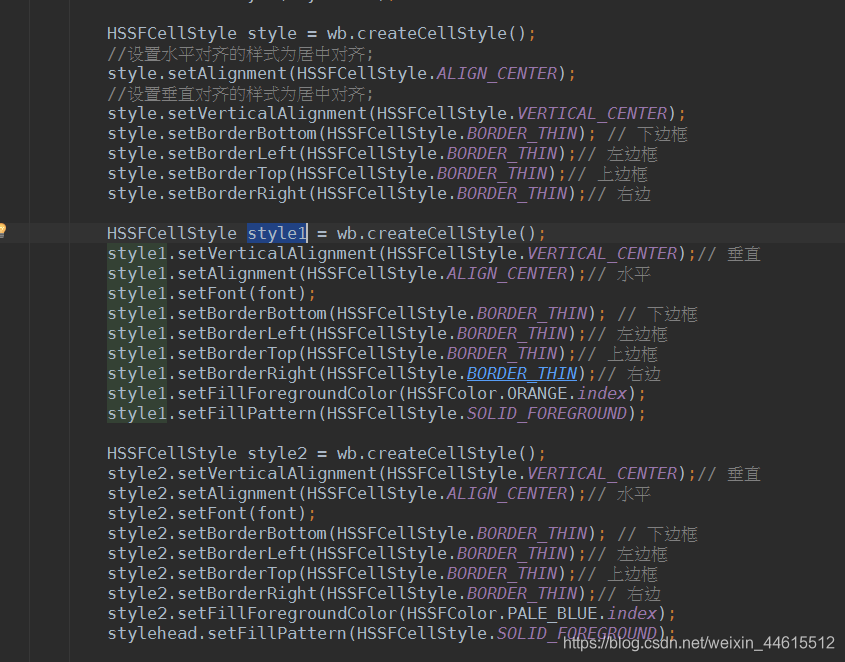This screenshot has height=662, width=845.
Task: Click the comment '//设置水平对齐的样式为居中对齐;'
Action: pyautogui.click(x=240, y=54)
